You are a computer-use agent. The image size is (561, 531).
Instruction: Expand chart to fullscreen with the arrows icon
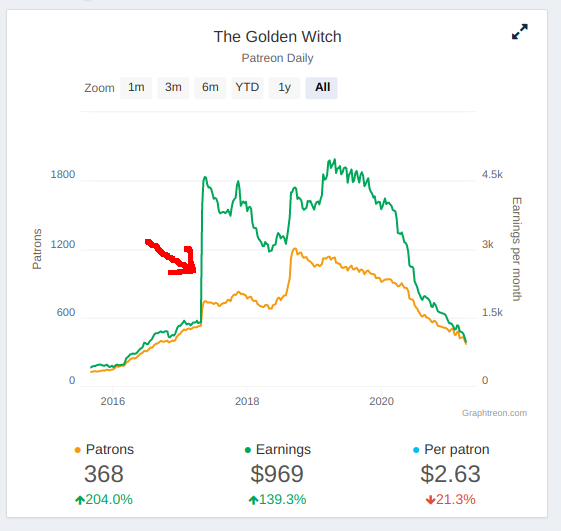pyautogui.click(x=519, y=32)
